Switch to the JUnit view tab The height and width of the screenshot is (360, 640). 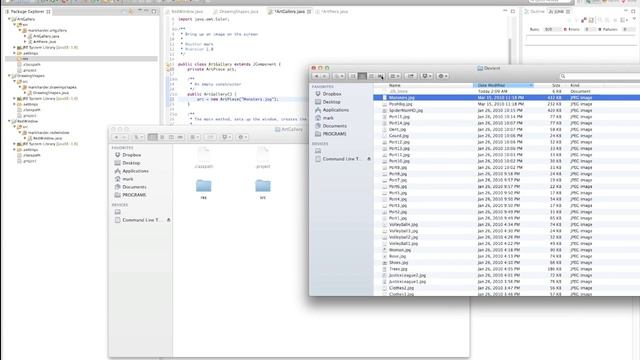pos(558,11)
